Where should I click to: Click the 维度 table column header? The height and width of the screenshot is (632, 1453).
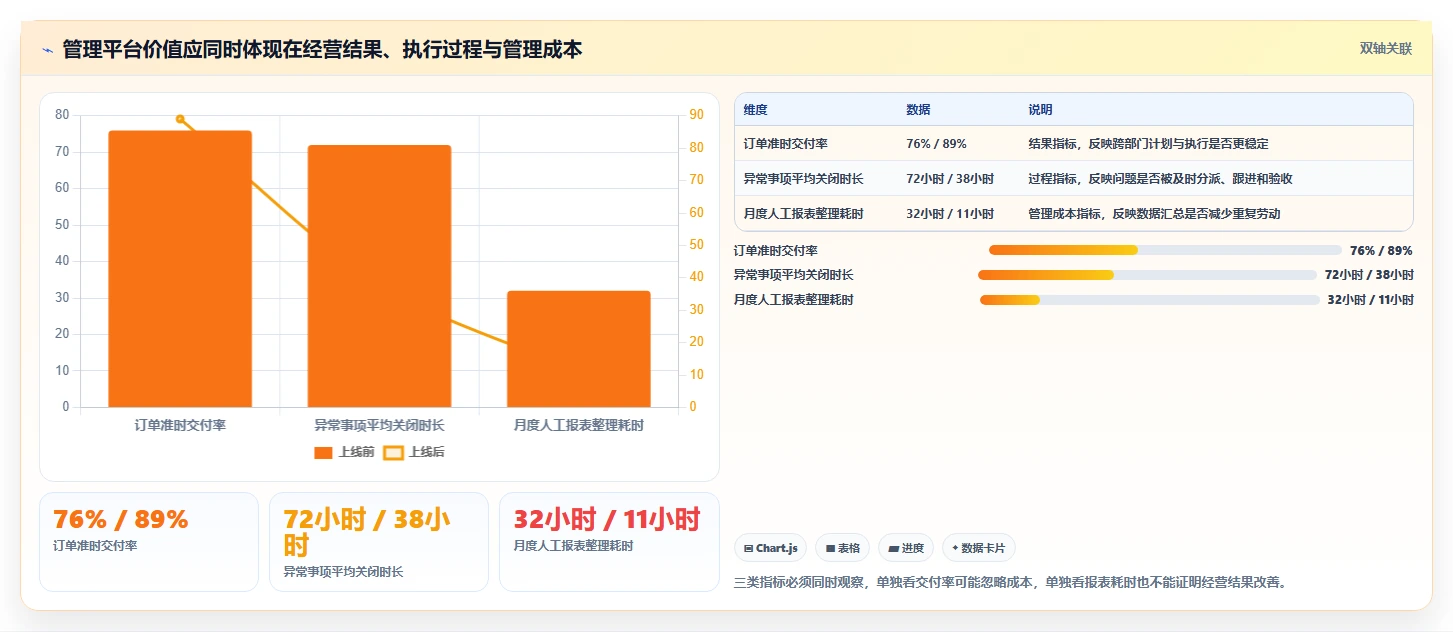755,110
